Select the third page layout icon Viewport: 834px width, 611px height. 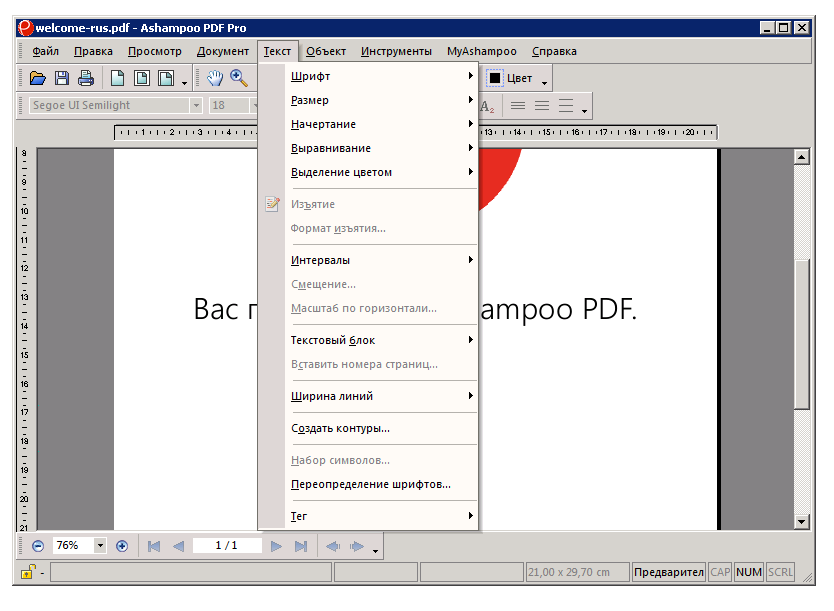tap(166, 79)
